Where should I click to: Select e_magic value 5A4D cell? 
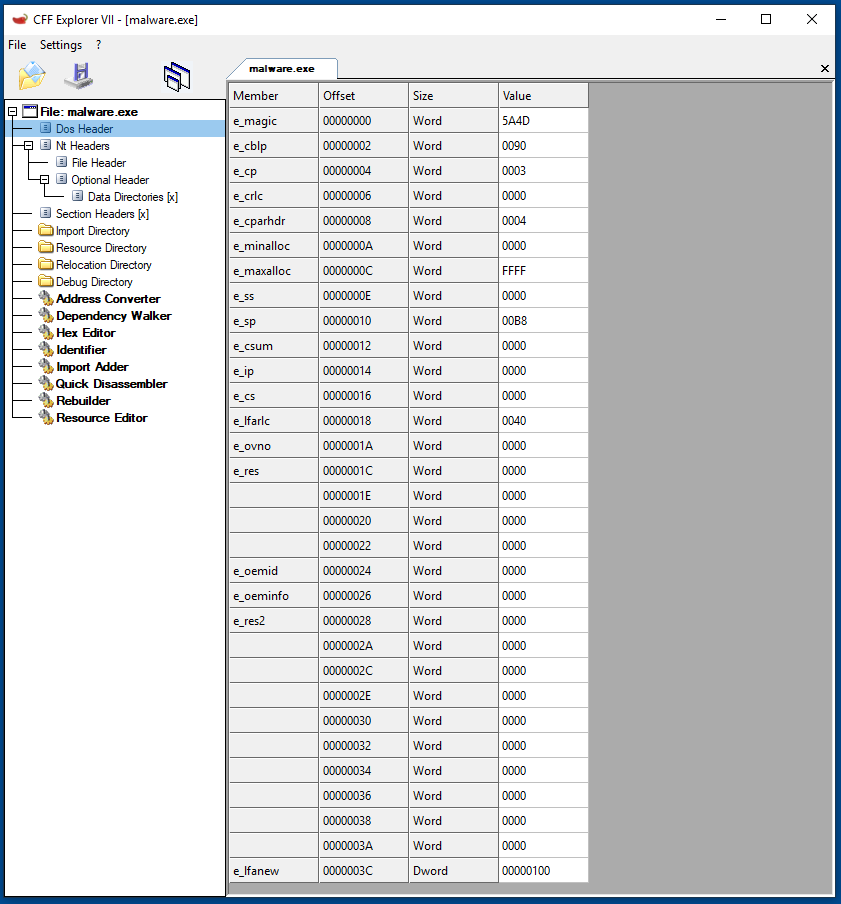click(544, 121)
